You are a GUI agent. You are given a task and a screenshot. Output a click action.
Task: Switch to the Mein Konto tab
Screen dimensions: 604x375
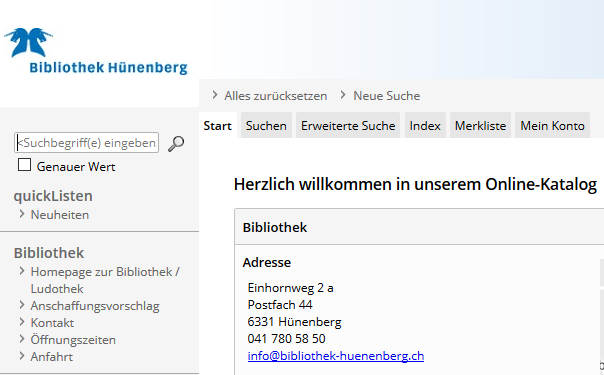[552, 126]
